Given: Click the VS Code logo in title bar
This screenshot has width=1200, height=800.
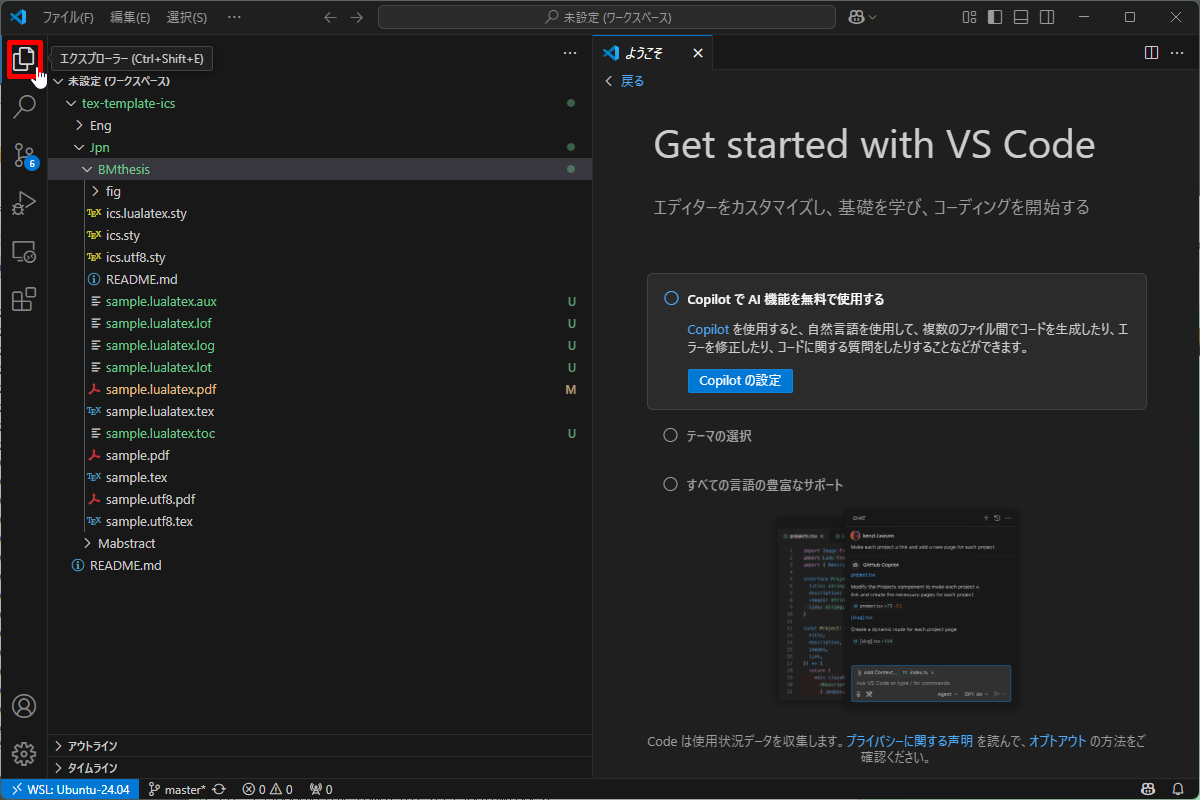Looking at the screenshot, I should pyautogui.click(x=17, y=17).
